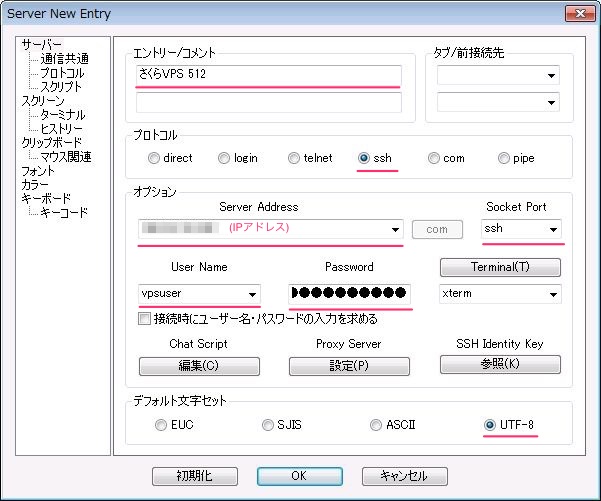Screen dimensions: 601x501
Task: Choose UTF-8 as default character set
Action: [490, 425]
